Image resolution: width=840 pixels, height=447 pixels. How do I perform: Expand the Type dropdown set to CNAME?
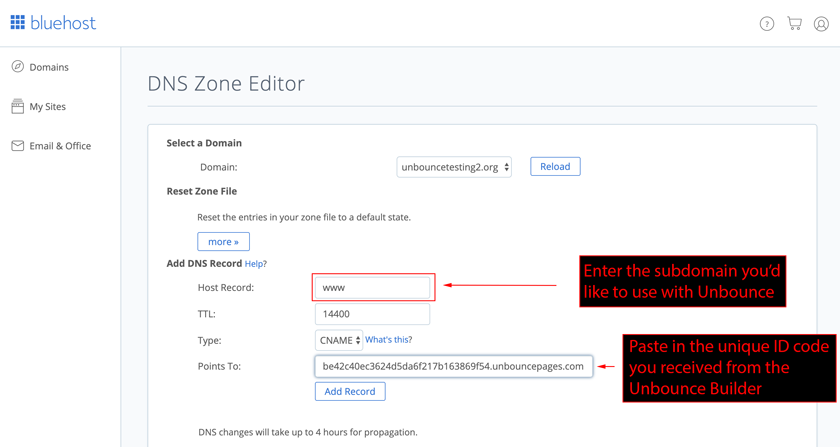339,340
